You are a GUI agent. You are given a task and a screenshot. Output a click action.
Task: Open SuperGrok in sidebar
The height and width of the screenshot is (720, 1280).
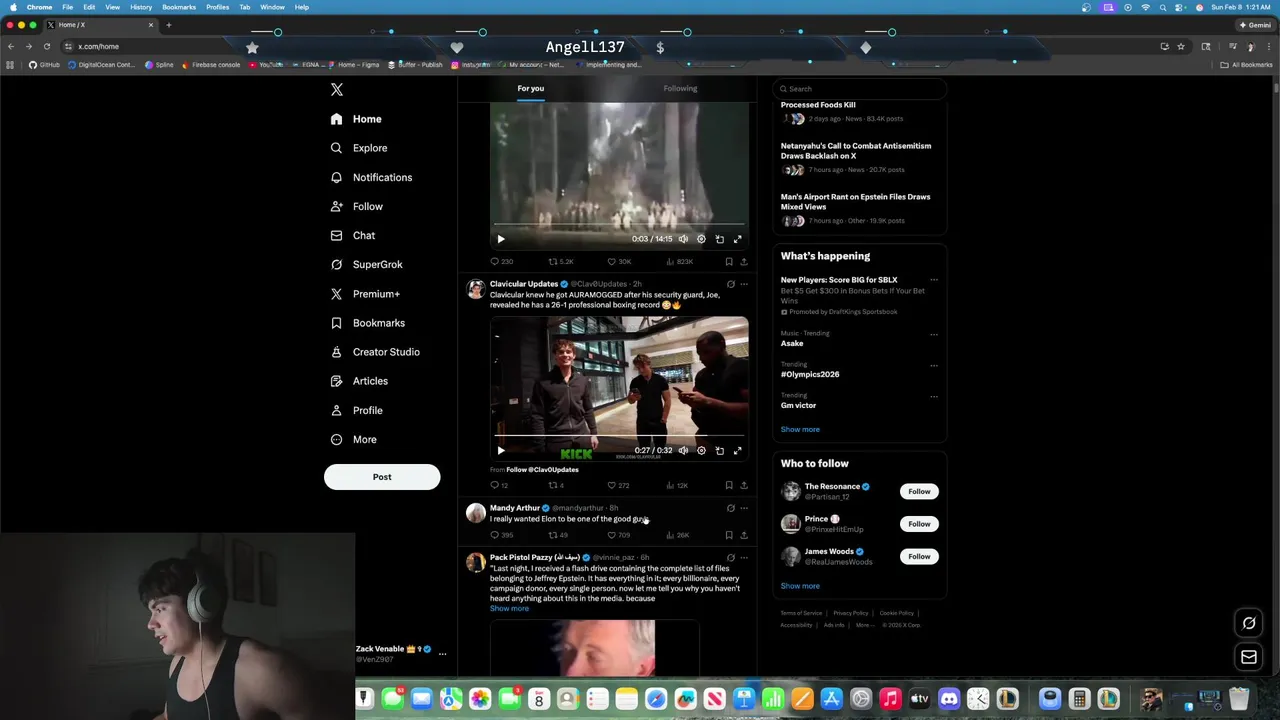tap(366, 264)
